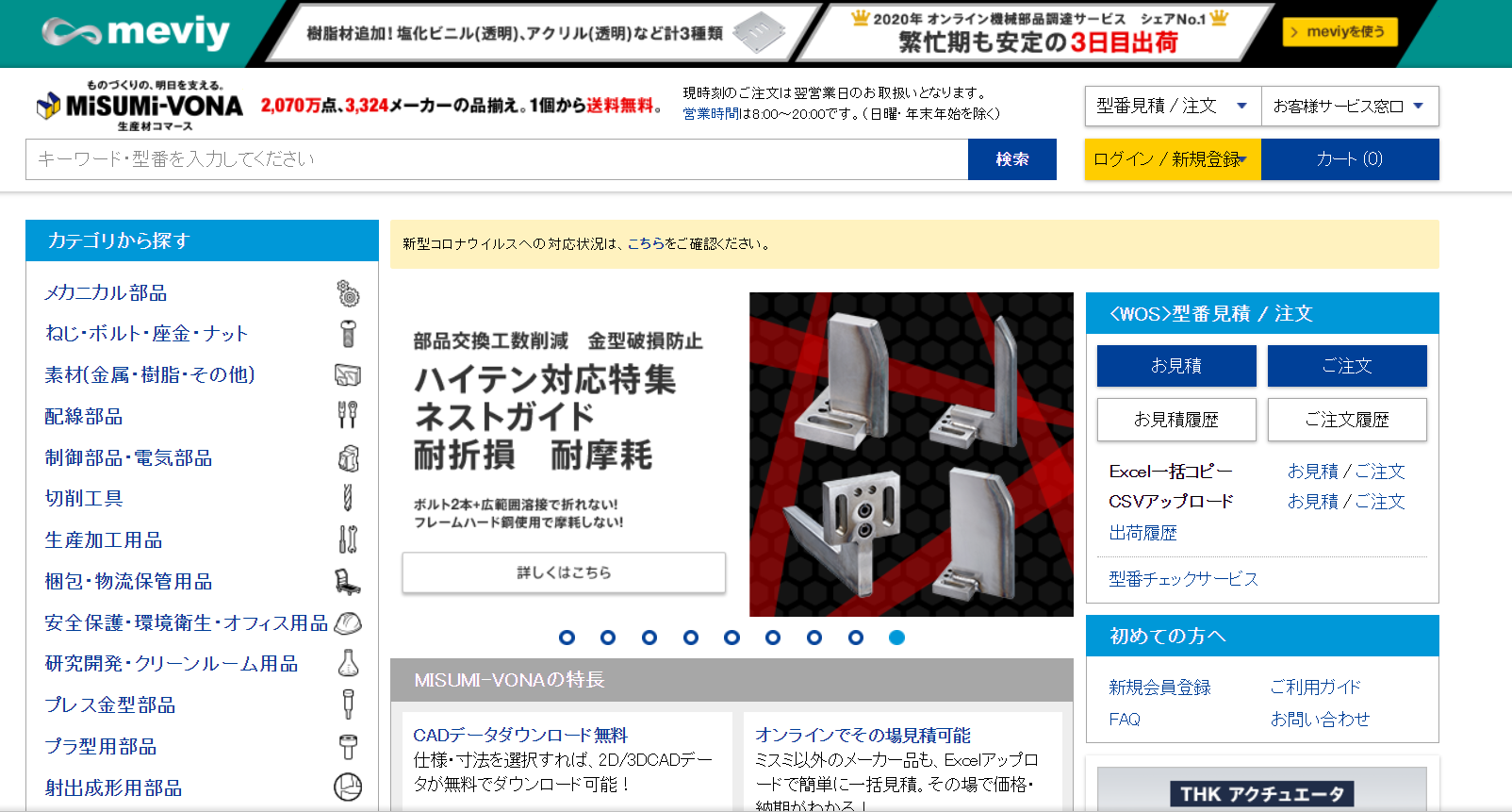
Task: Click the こちら link in COVID notice
Action: [646, 243]
